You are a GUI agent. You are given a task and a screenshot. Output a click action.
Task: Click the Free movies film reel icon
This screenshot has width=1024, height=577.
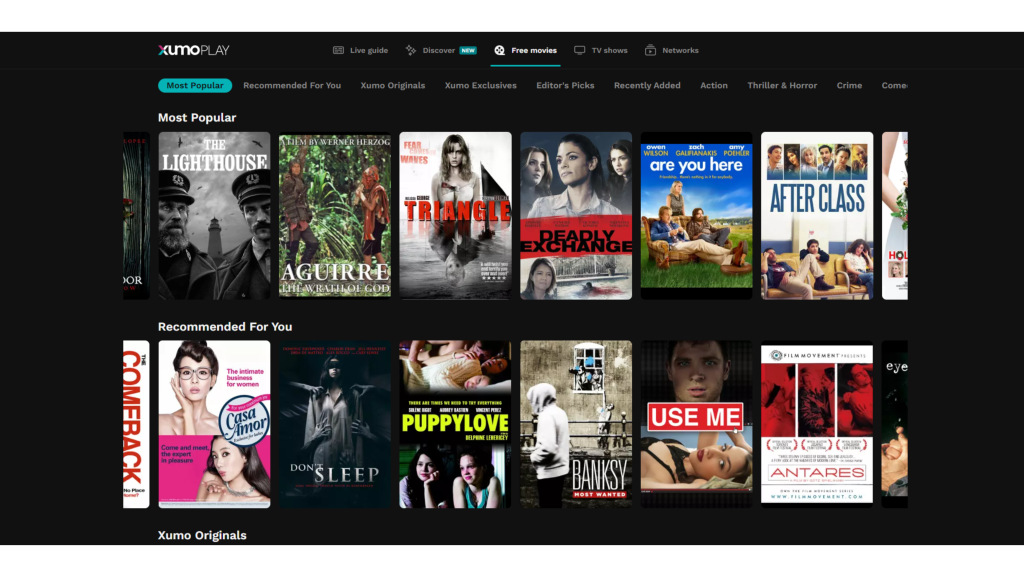point(499,50)
